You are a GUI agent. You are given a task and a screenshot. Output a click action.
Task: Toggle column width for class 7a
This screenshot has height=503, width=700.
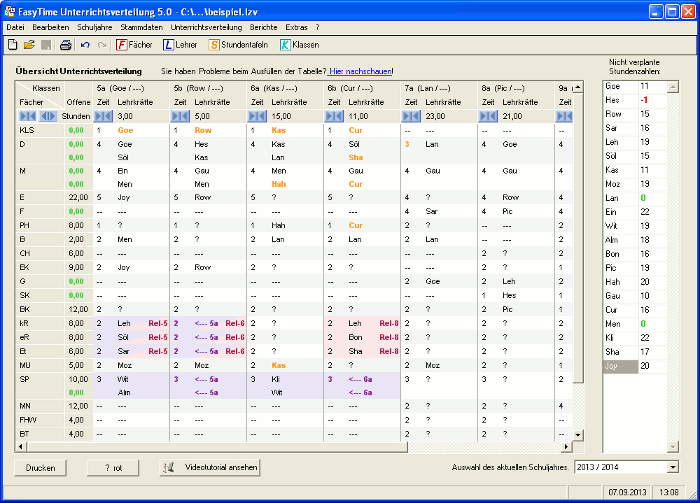click(x=411, y=116)
